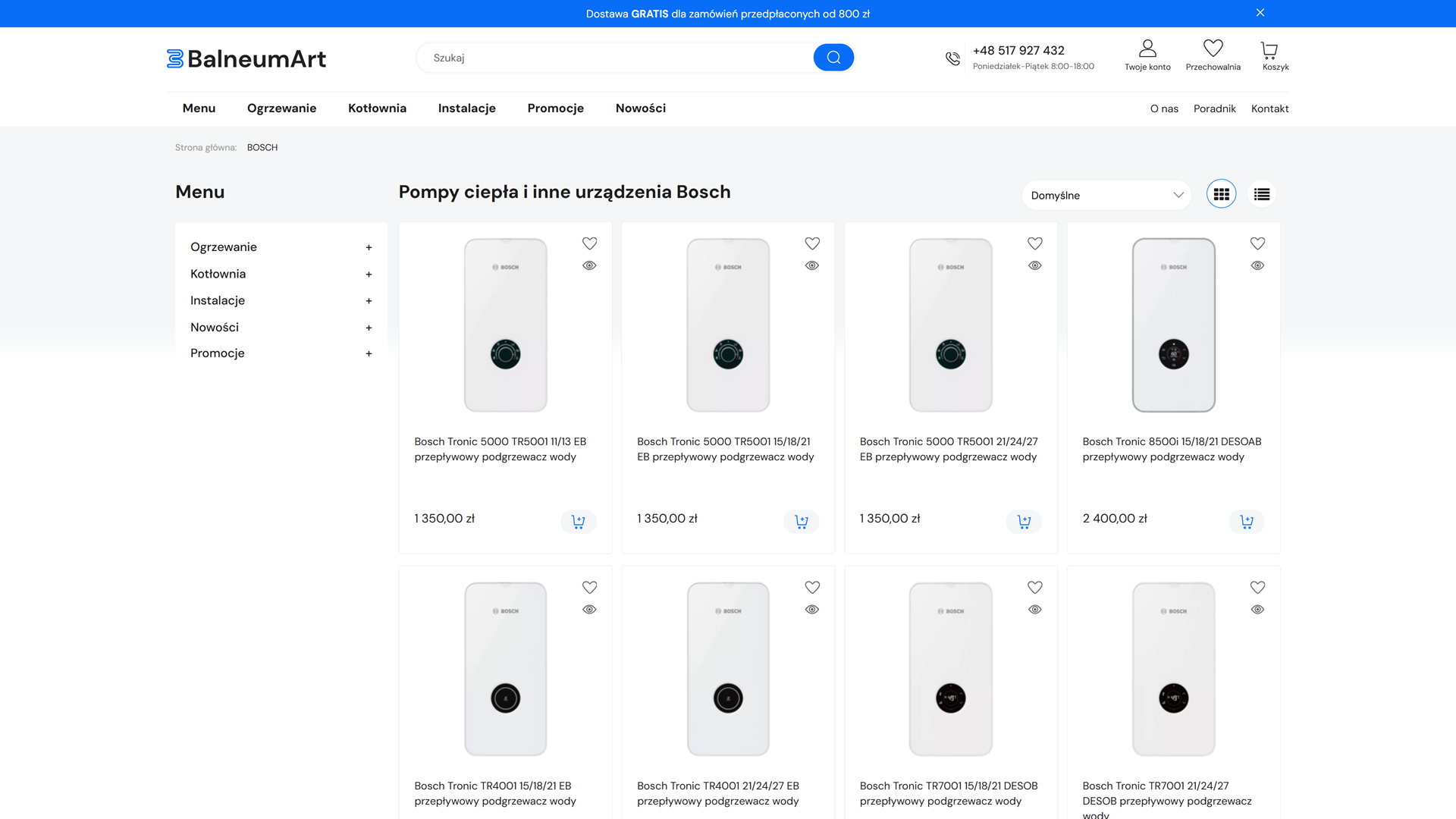1456x819 pixels.
Task: Toggle quick-view eye on Tronic 8500i product
Action: click(1257, 265)
